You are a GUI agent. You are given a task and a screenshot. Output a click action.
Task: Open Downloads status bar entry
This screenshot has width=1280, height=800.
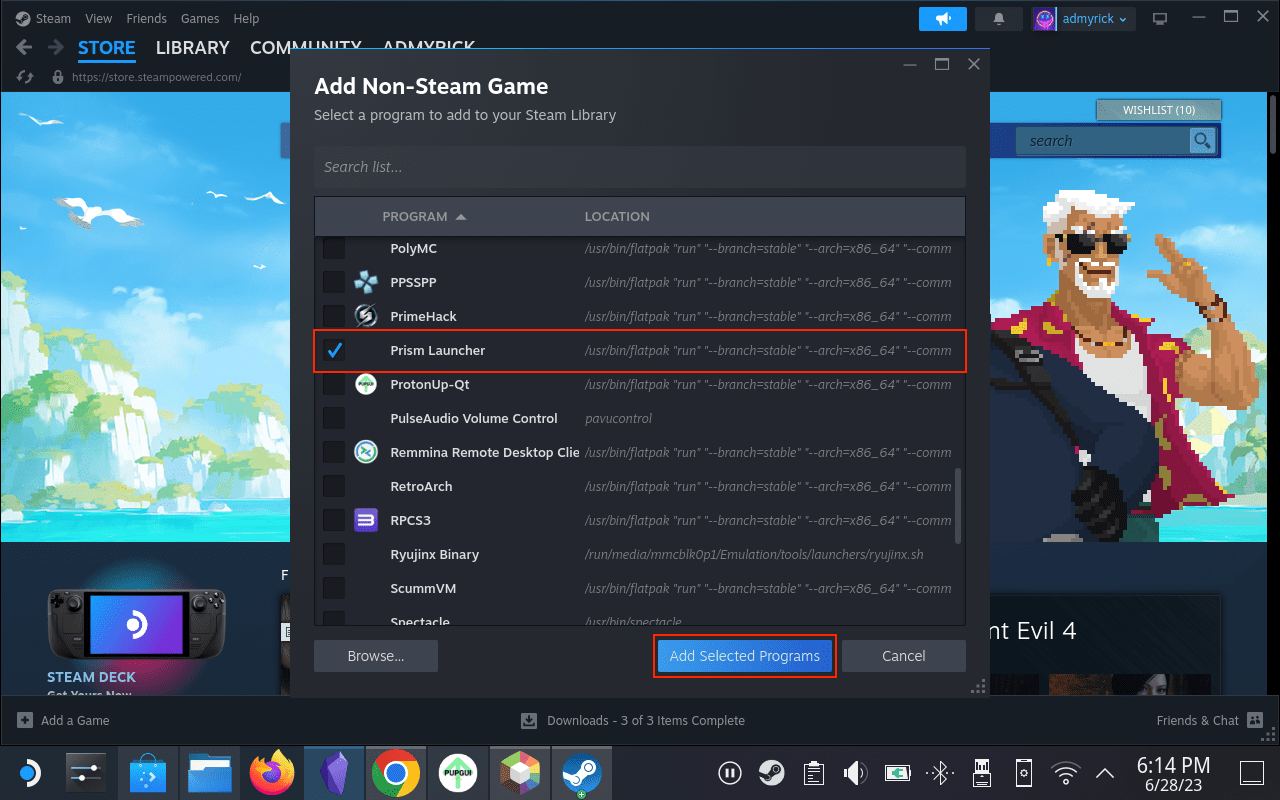click(632, 720)
